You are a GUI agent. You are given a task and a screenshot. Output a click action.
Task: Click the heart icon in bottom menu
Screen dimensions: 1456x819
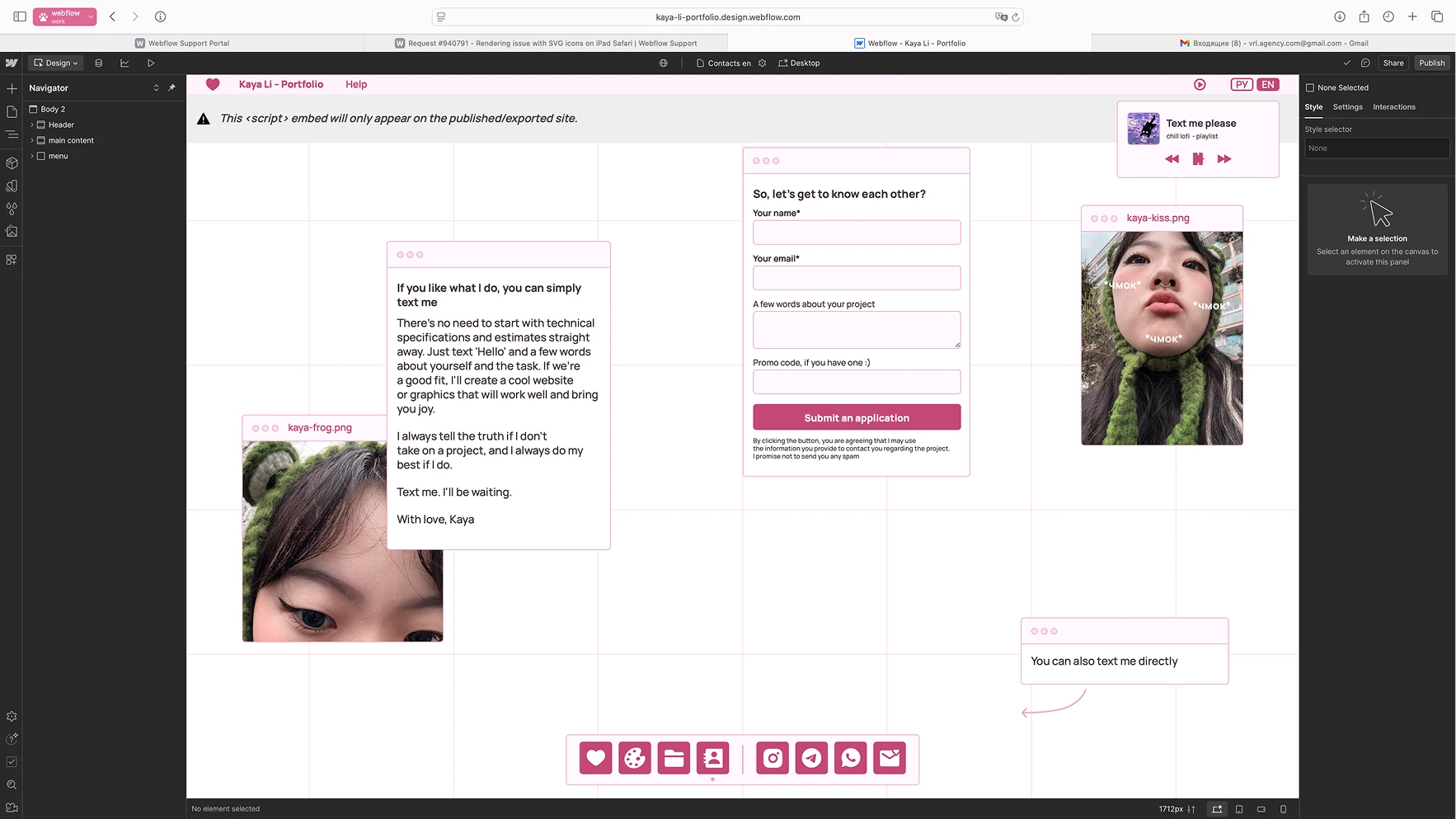tap(596, 758)
